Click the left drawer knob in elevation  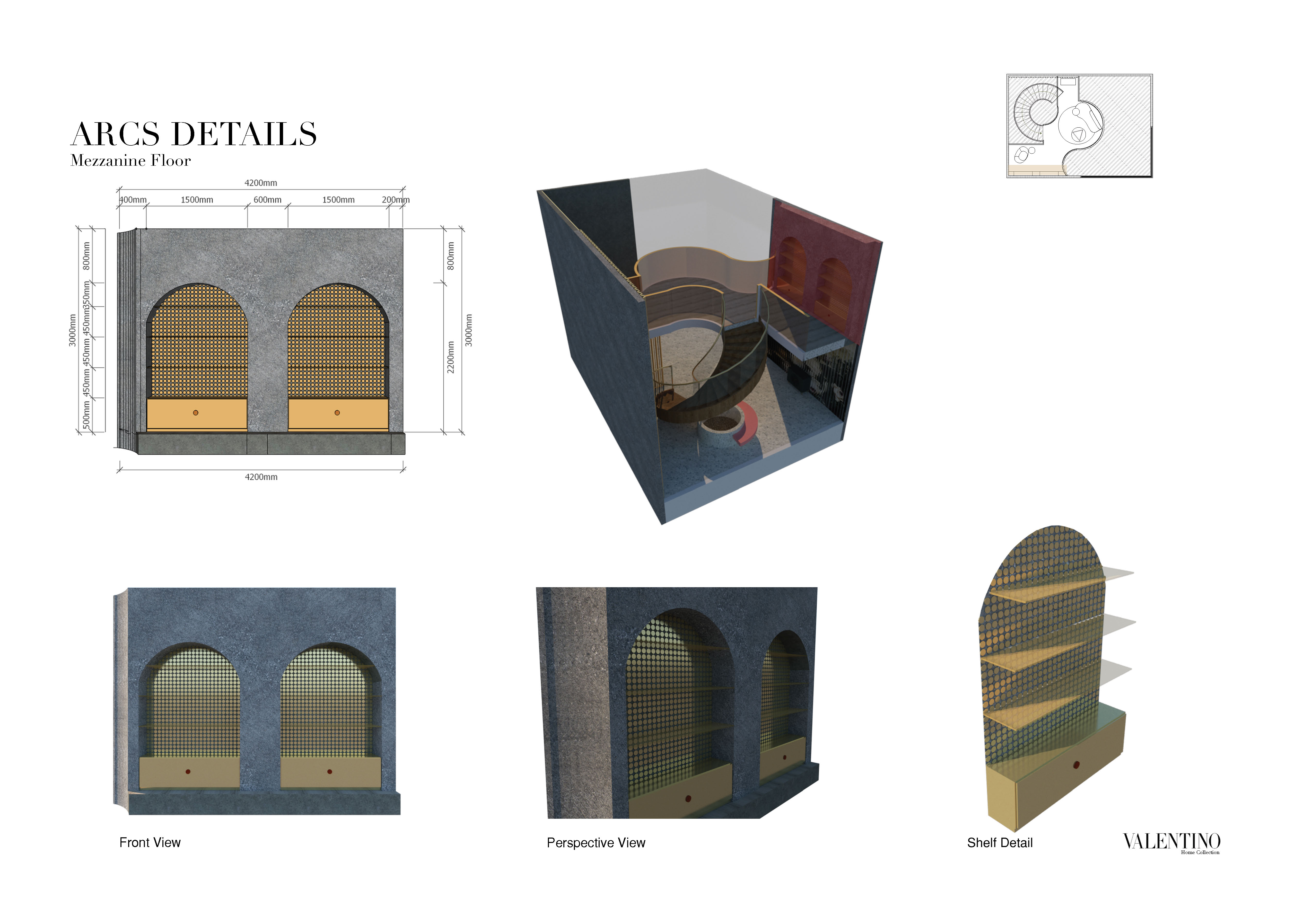click(x=196, y=412)
